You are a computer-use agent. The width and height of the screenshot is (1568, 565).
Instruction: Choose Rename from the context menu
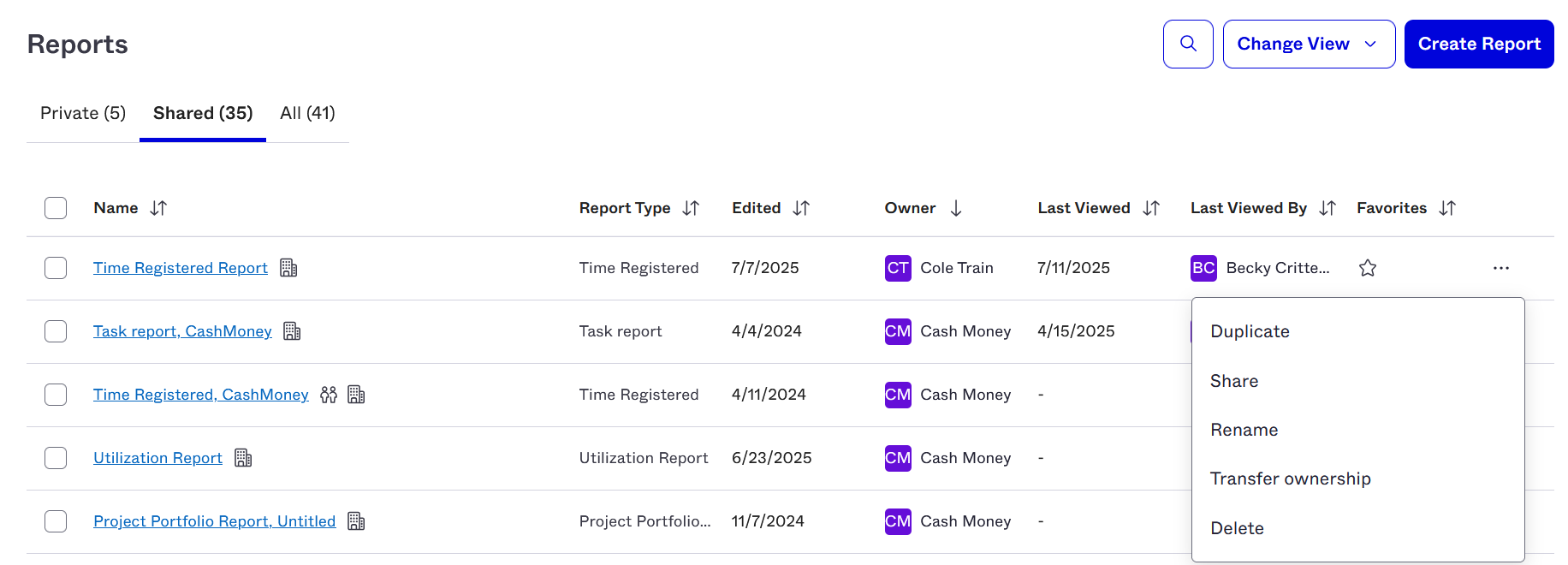tap(1244, 430)
